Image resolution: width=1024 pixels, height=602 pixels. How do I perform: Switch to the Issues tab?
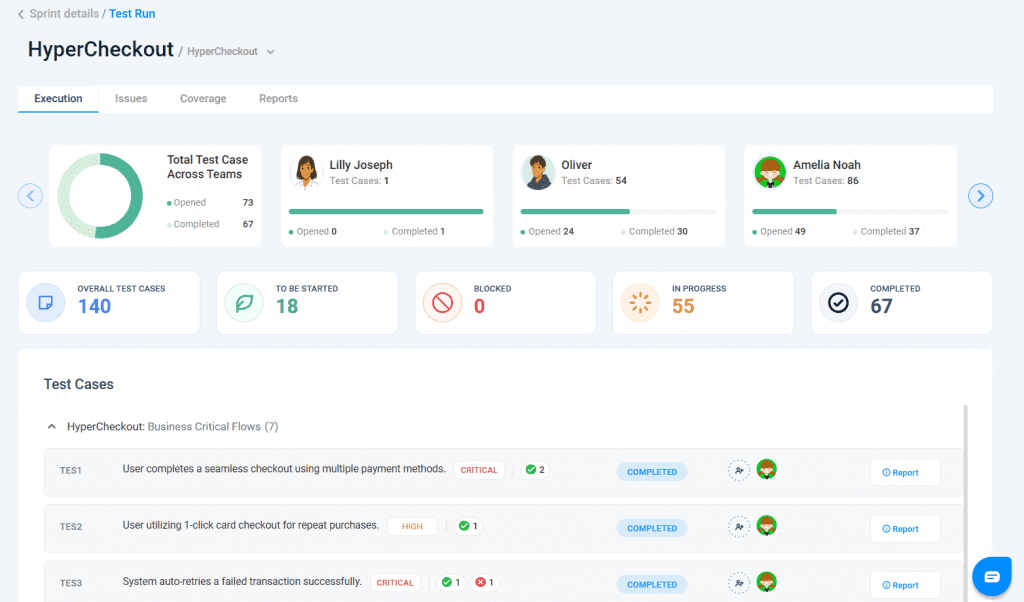(131, 99)
